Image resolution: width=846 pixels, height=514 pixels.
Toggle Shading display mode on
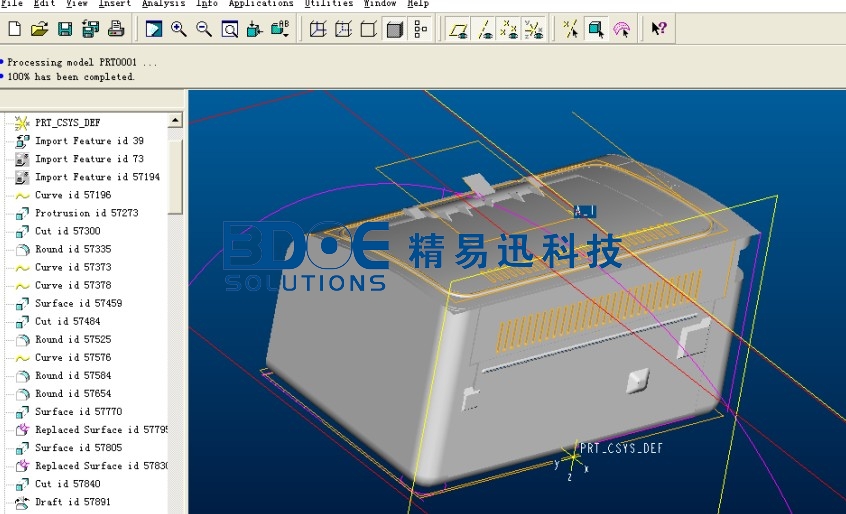[395, 29]
